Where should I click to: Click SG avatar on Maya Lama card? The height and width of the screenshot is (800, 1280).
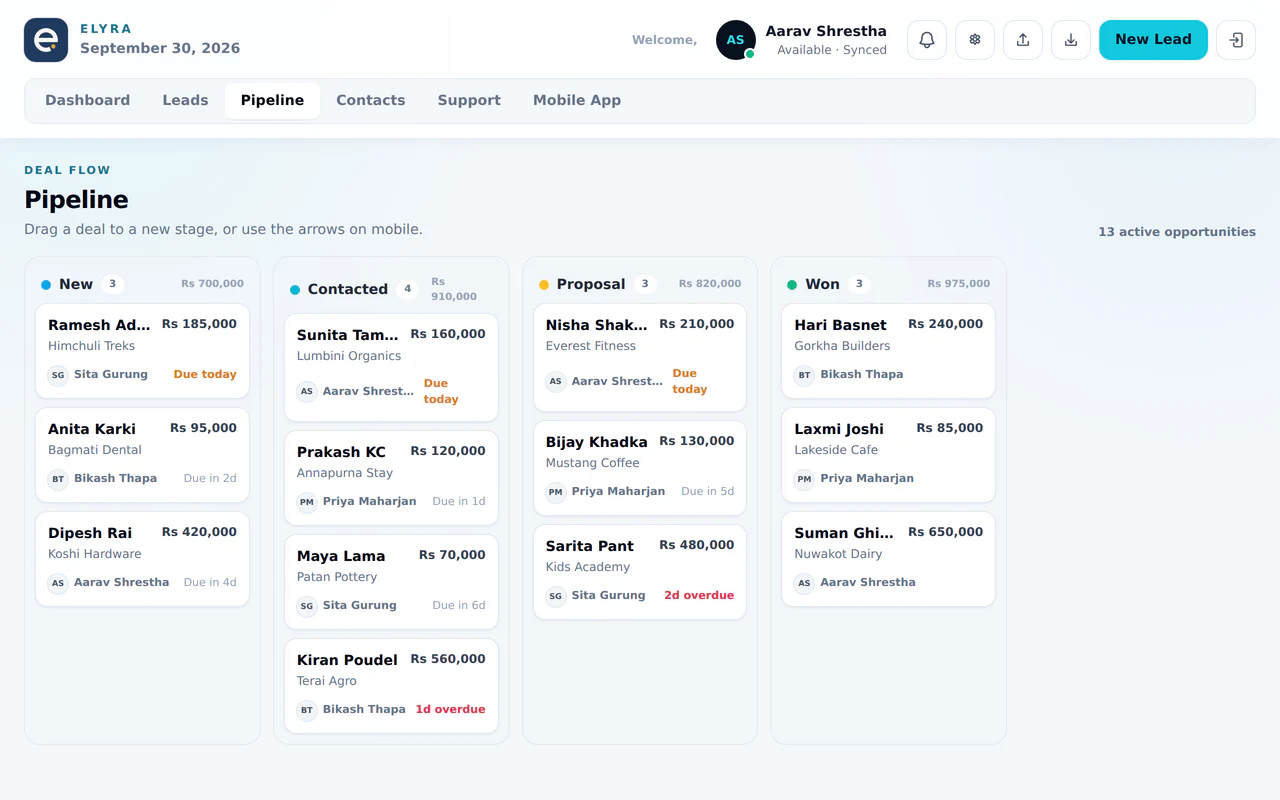click(307, 606)
